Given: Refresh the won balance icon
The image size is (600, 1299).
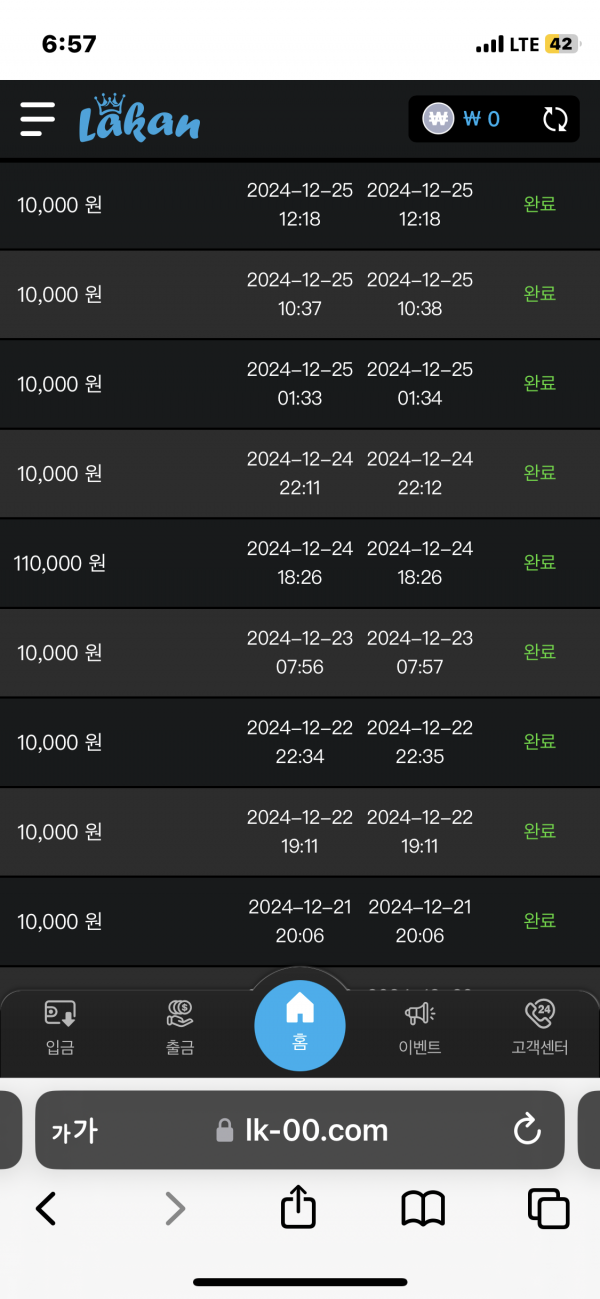Looking at the screenshot, I should (x=555, y=120).
